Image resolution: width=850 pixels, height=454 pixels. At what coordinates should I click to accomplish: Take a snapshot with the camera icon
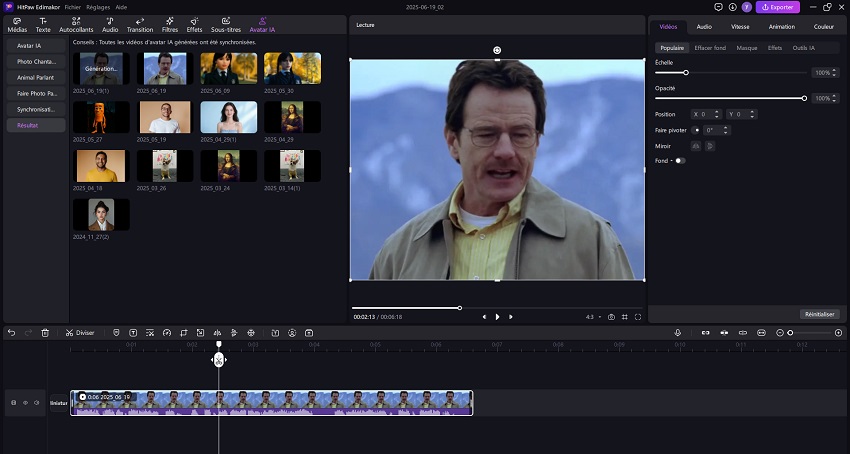point(611,317)
